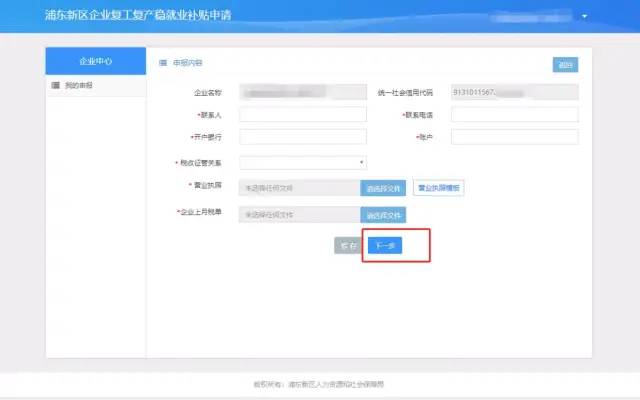
Task: Click the 暂存 (Save draft) button
Action: pos(346,245)
